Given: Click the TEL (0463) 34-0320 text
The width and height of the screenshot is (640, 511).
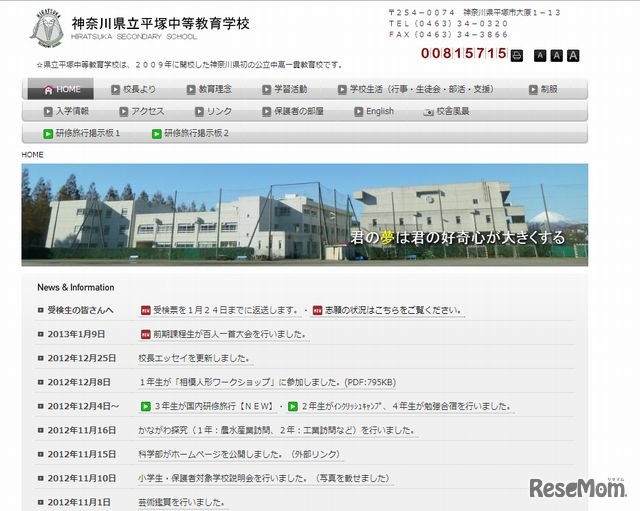Looking at the screenshot, I should pyautogui.click(x=449, y=24).
